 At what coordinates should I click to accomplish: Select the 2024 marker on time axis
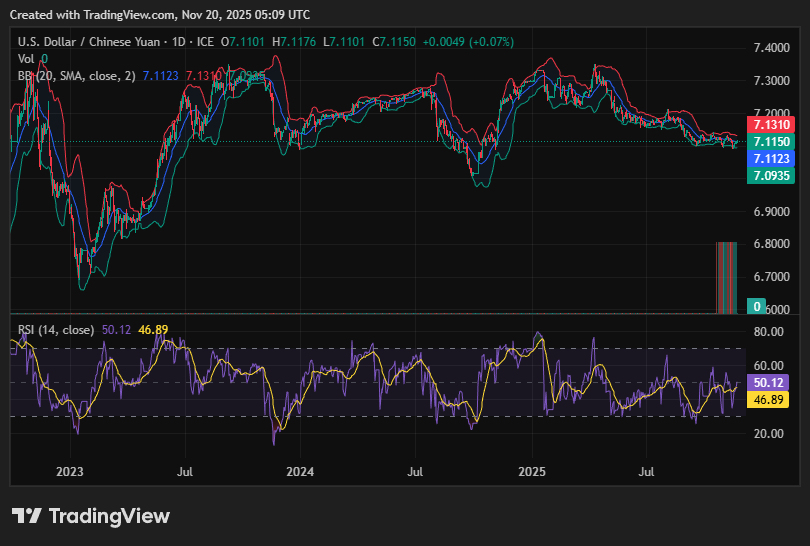tap(300, 470)
